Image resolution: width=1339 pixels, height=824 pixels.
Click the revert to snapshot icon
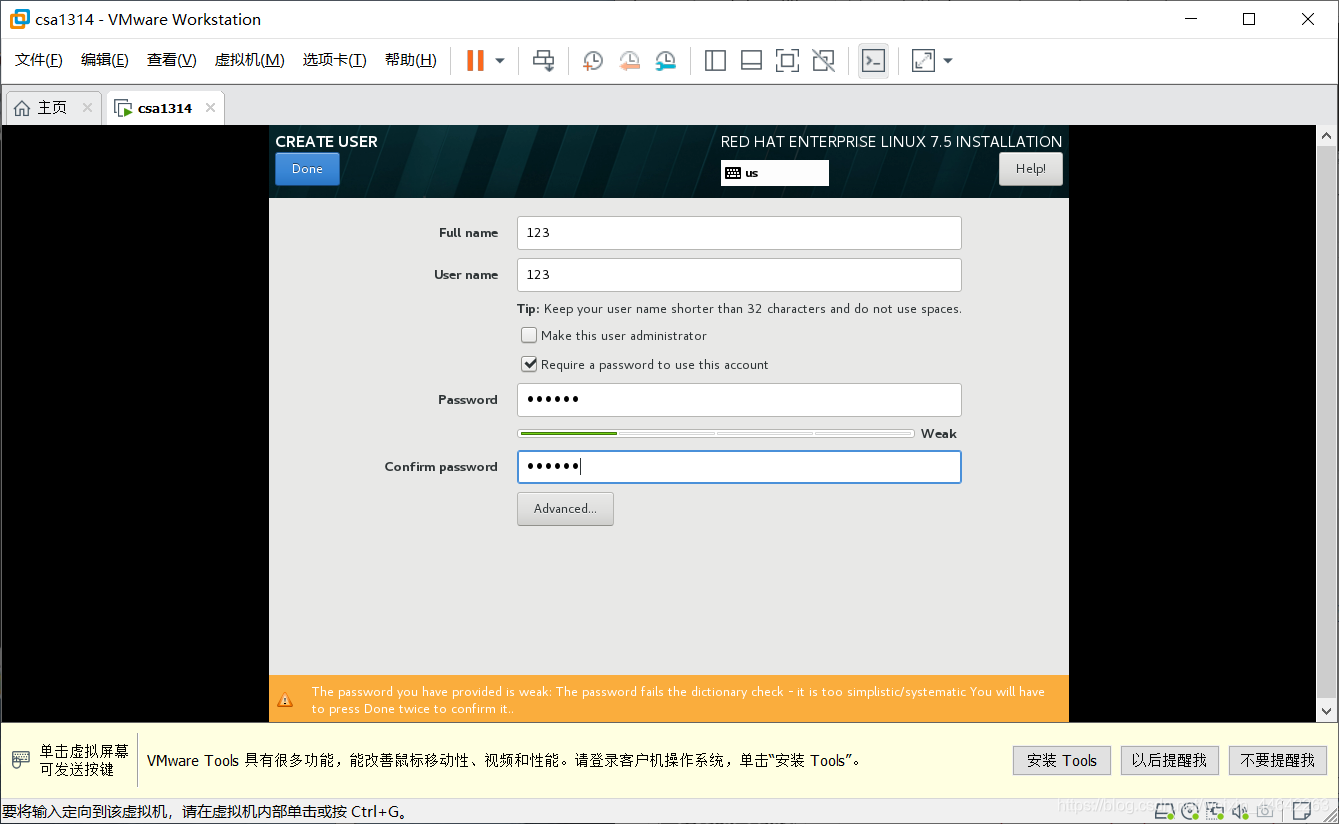click(x=629, y=61)
